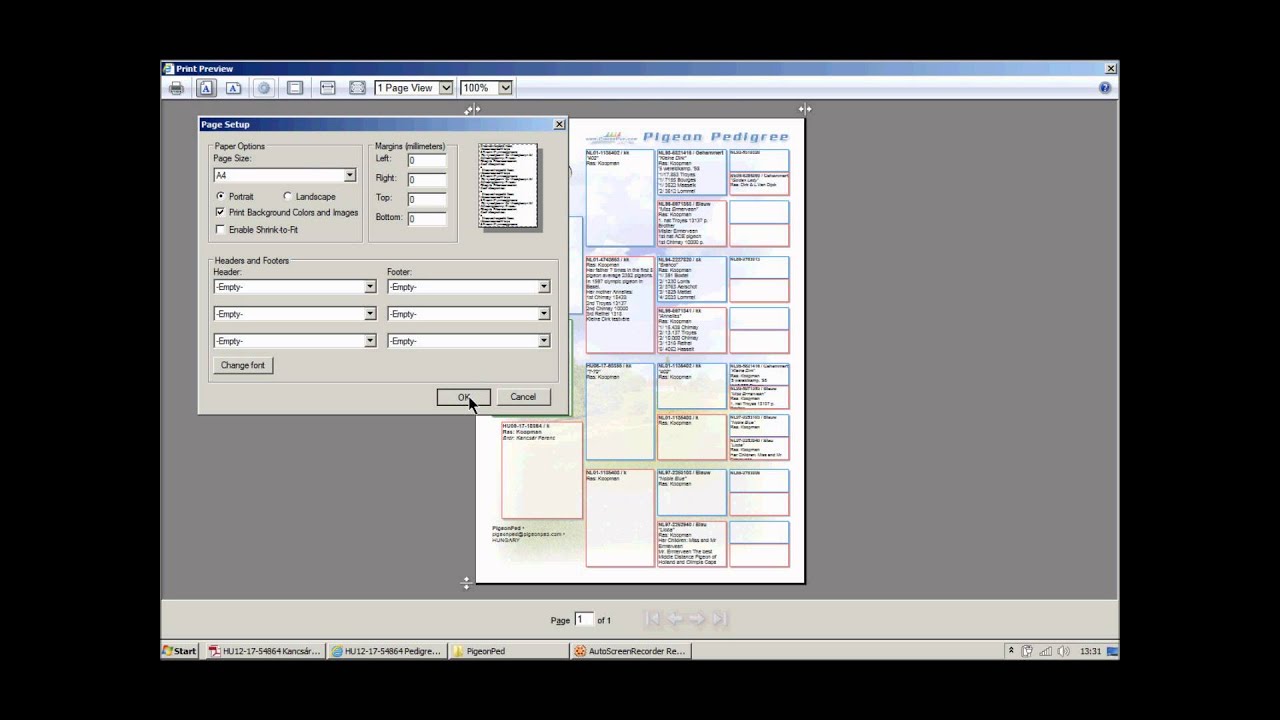Screen dimensions: 1280x720
Task: Select the Portrait radio button
Action: 220,197
